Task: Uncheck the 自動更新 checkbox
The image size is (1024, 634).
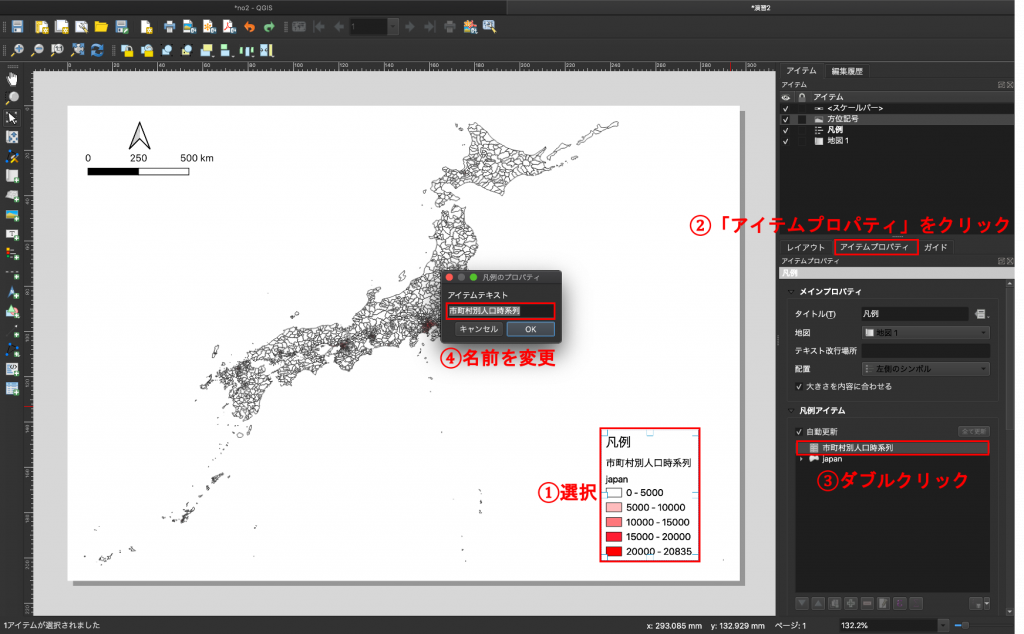Action: [799, 432]
